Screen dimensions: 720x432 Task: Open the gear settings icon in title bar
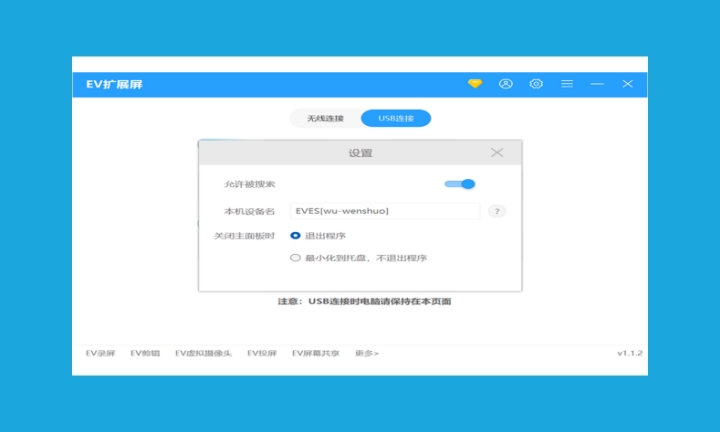click(536, 84)
